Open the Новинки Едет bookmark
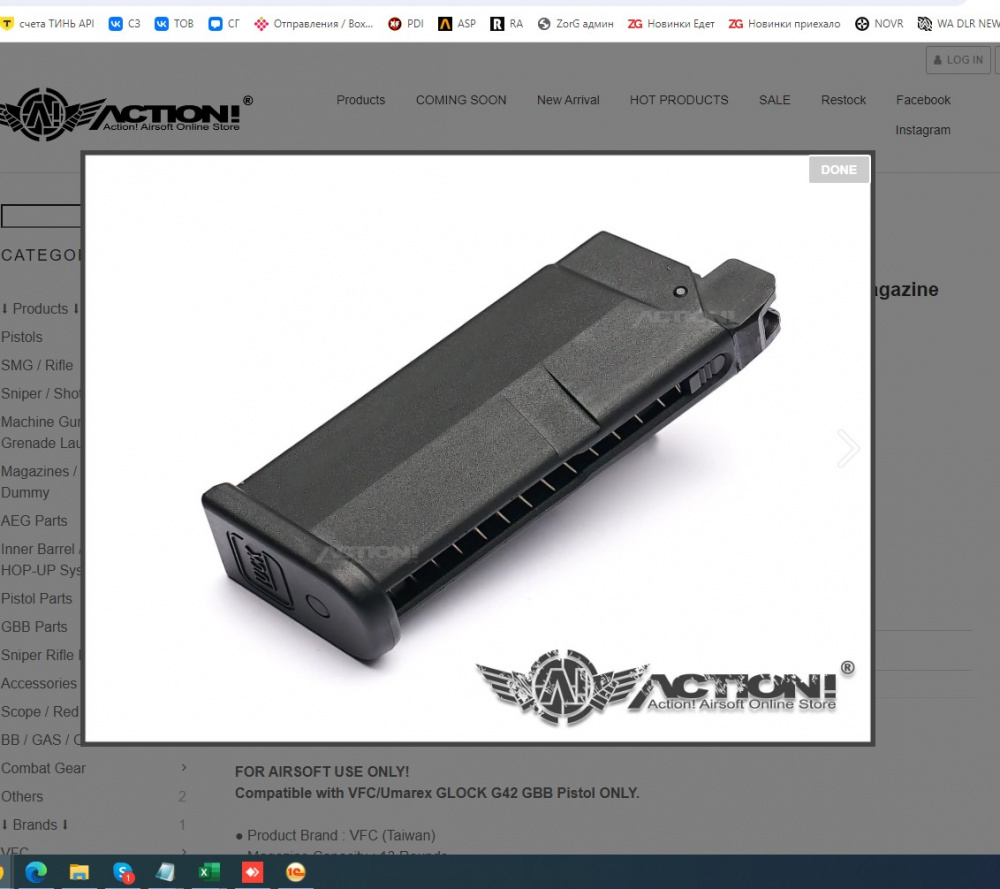The width and height of the screenshot is (1000, 889). 671,24
